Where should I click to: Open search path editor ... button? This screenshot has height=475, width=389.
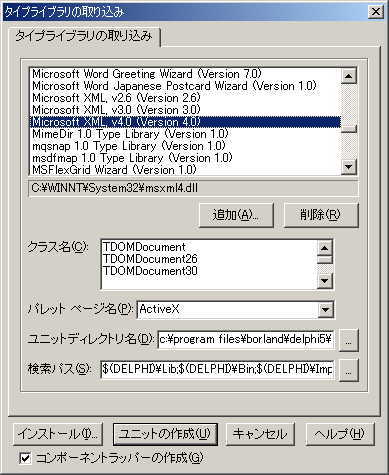pos(349,370)
